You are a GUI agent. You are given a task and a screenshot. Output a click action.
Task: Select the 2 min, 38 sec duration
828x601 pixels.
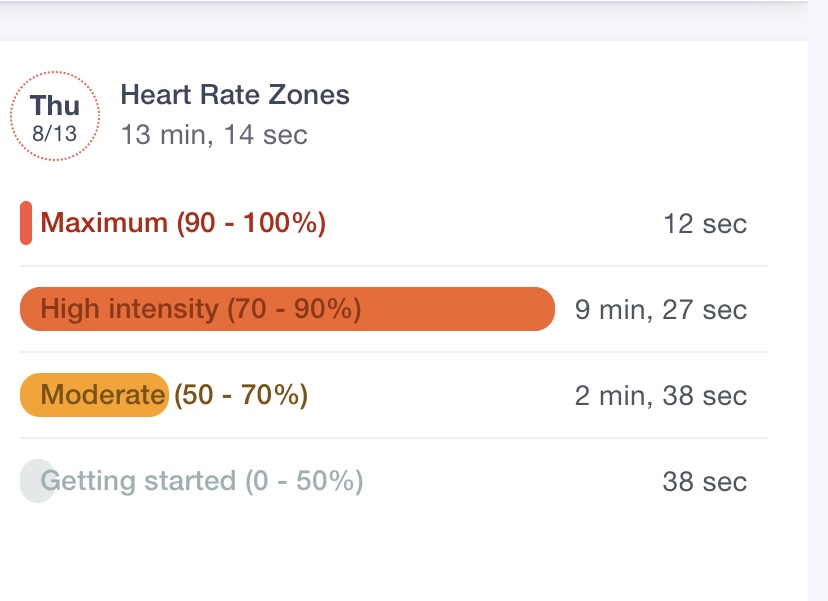pos(660,396)
